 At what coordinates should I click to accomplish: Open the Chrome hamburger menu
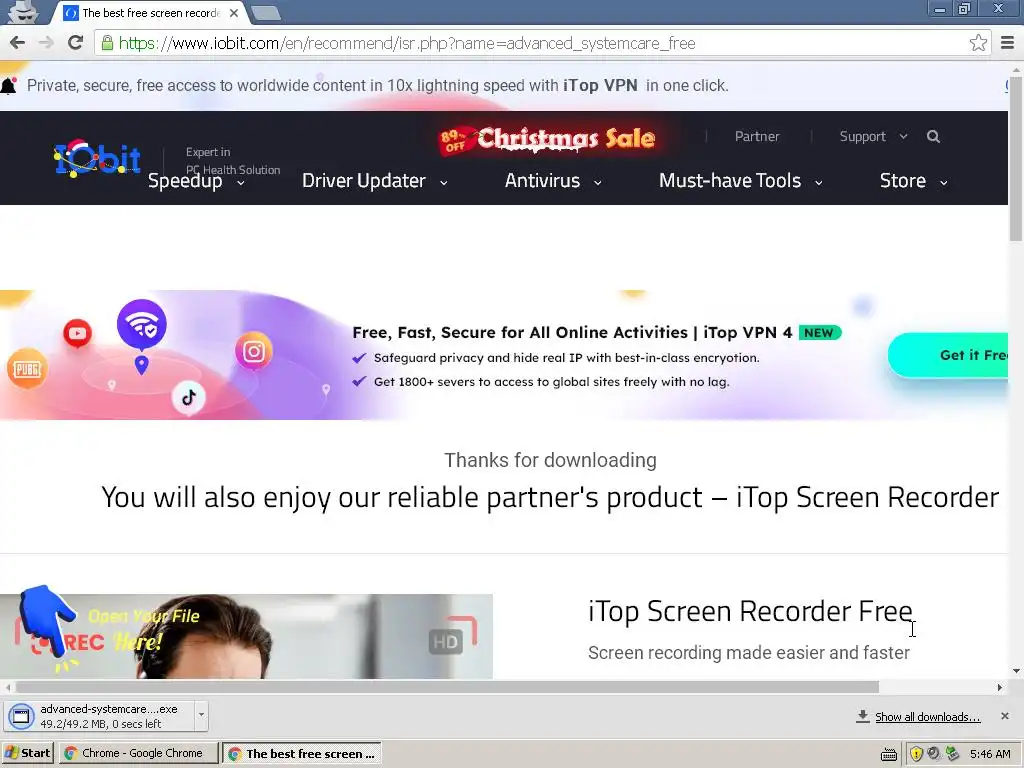(1008, 43)
